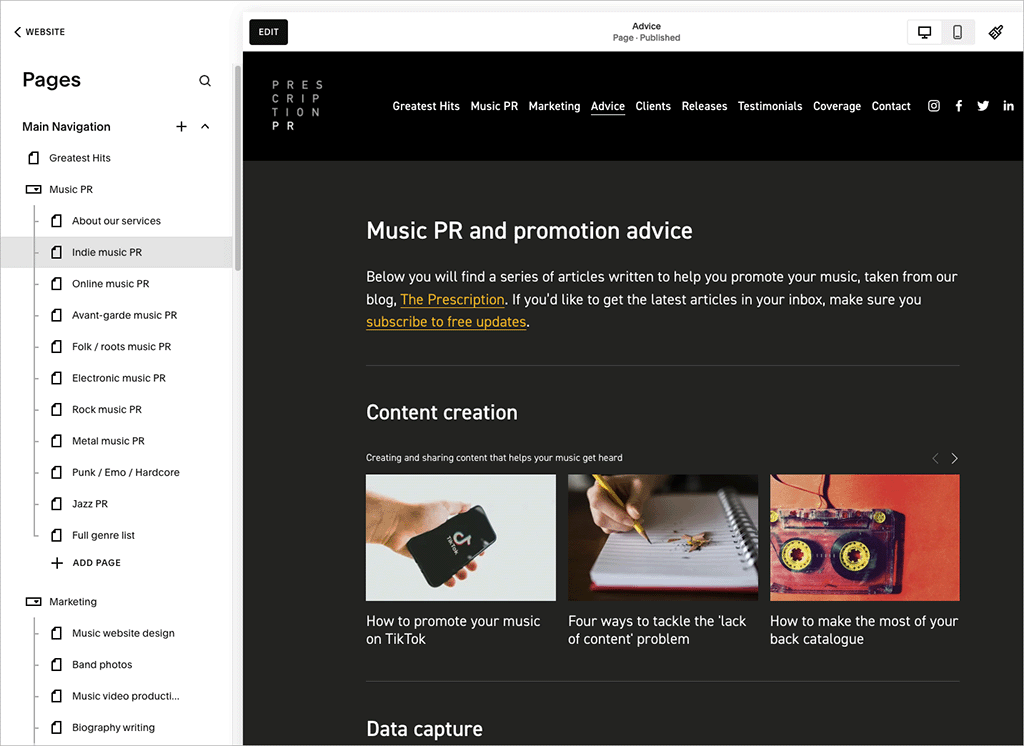Viewport: 1024px width, 746px height.
Task: Click the LinkedIn icon in the site header
Action: pos(1008,105)
